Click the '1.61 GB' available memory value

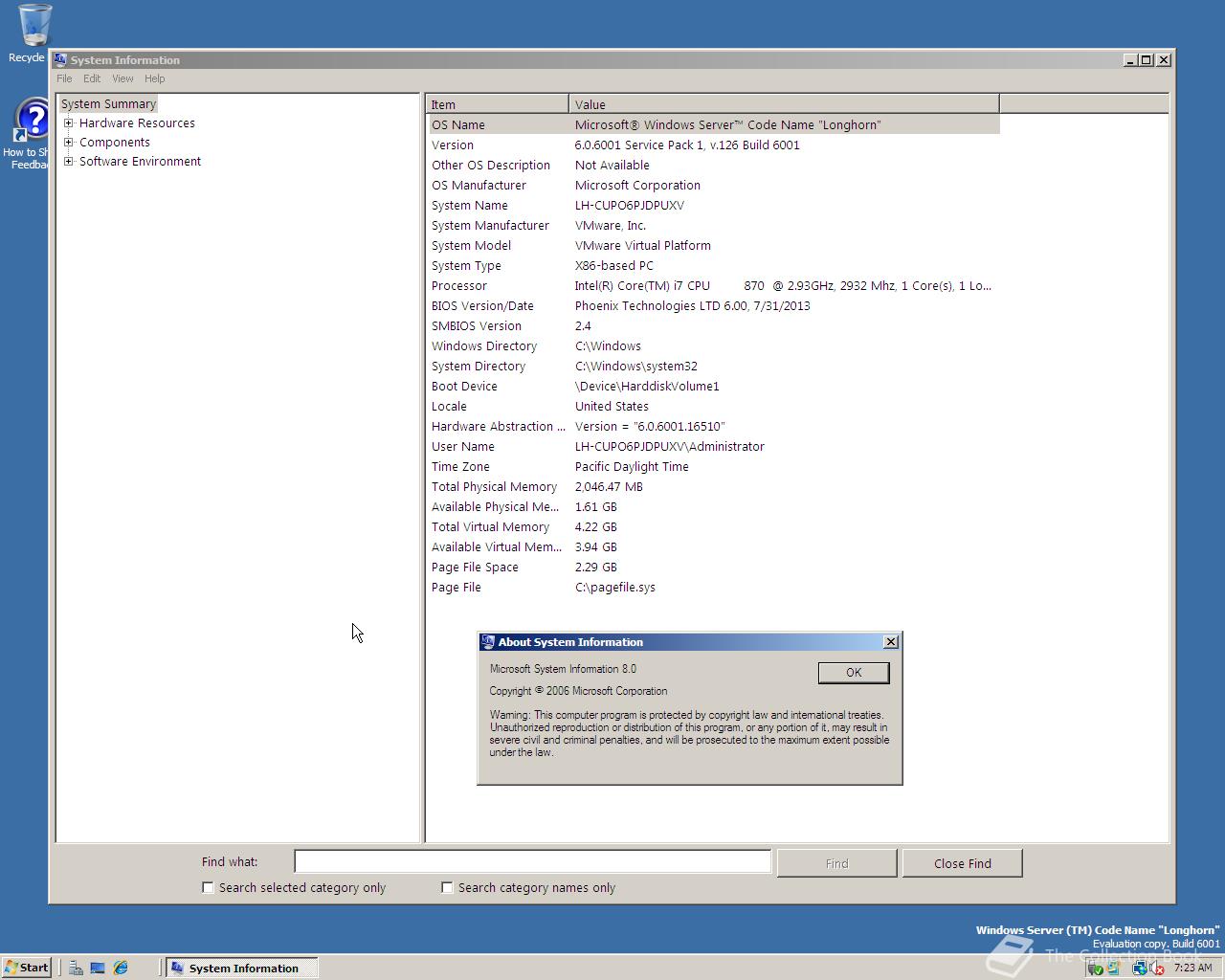click(596, 506)
